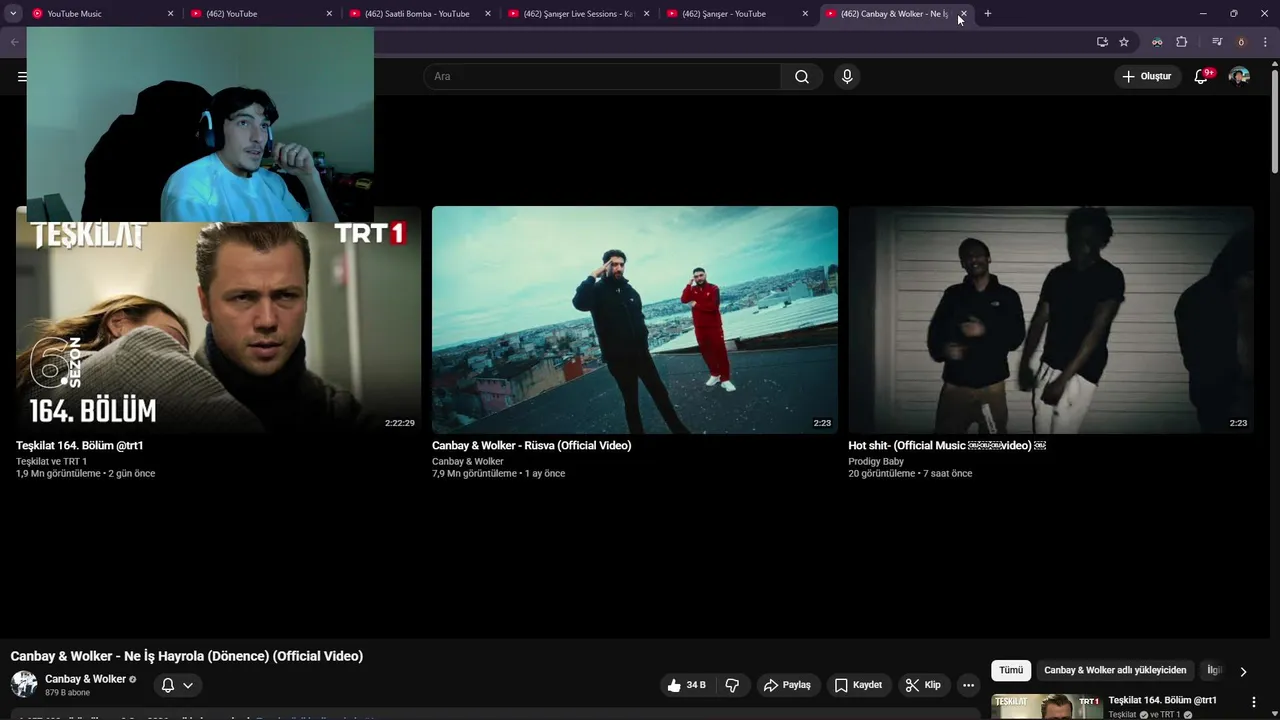Click the incognito-style extension icon
The width and height of the screenshot is (1280, 720).
click(x=1157, y=42)
